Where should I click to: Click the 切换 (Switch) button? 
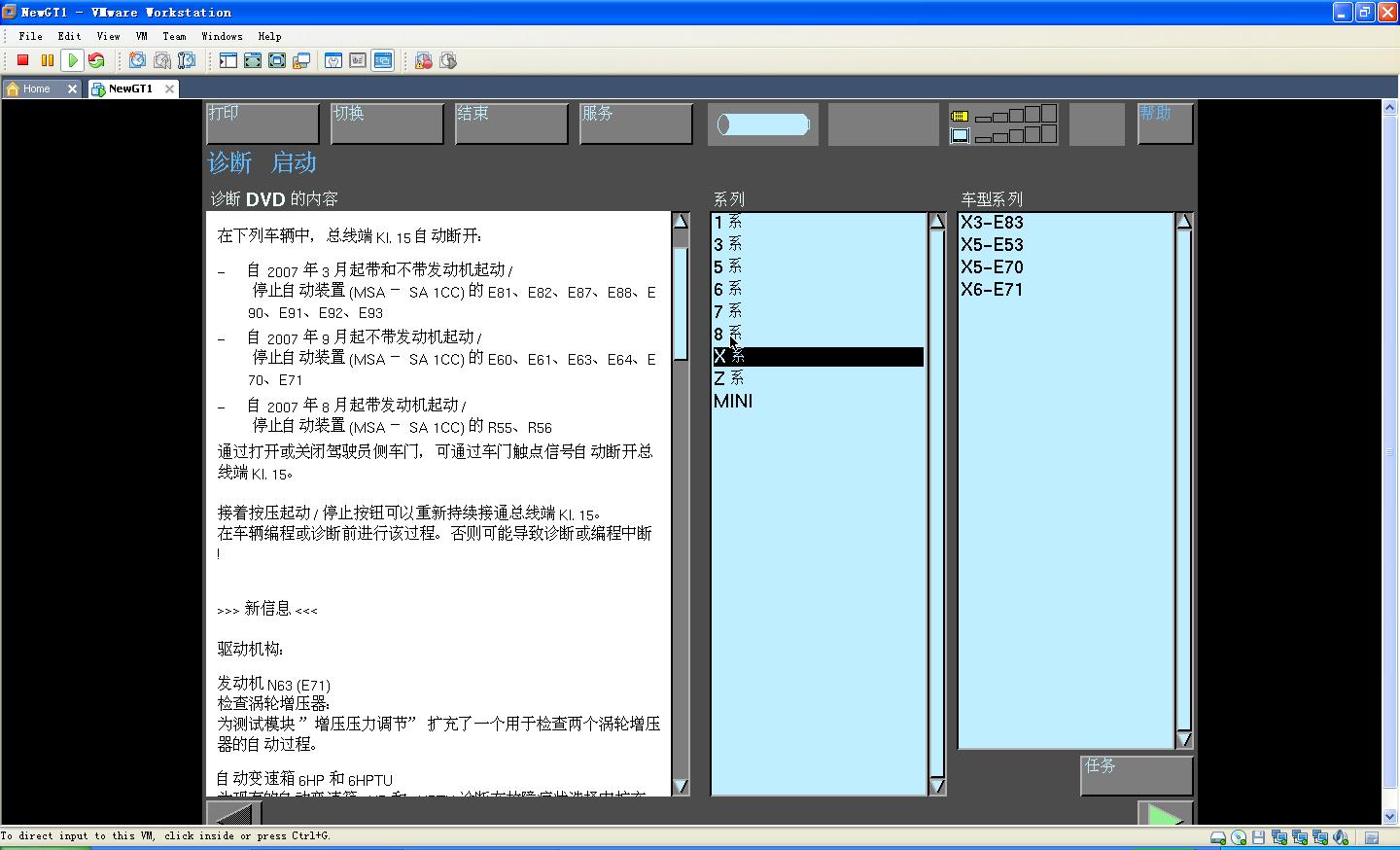pos(387,124)
